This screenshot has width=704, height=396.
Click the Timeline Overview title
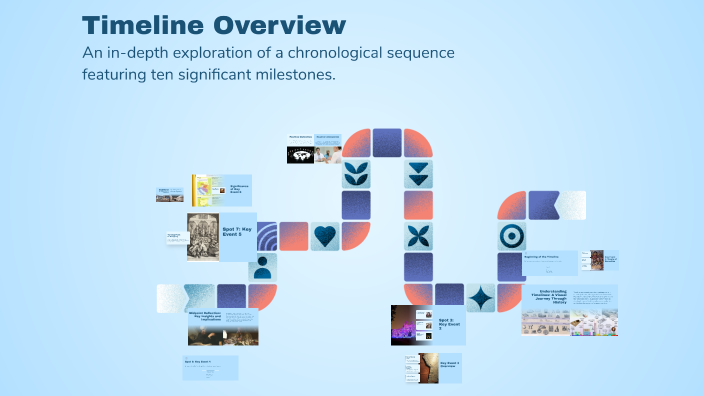(214, 25)
